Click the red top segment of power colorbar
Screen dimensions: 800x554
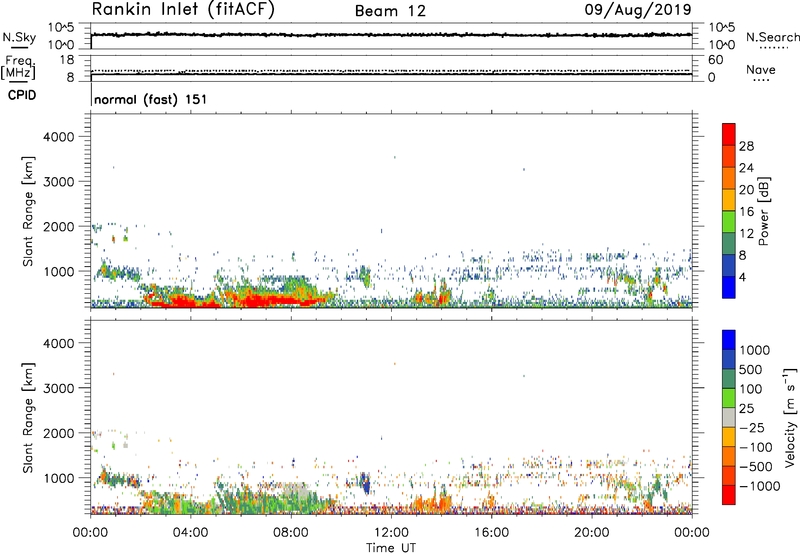[x=729, y=135]
